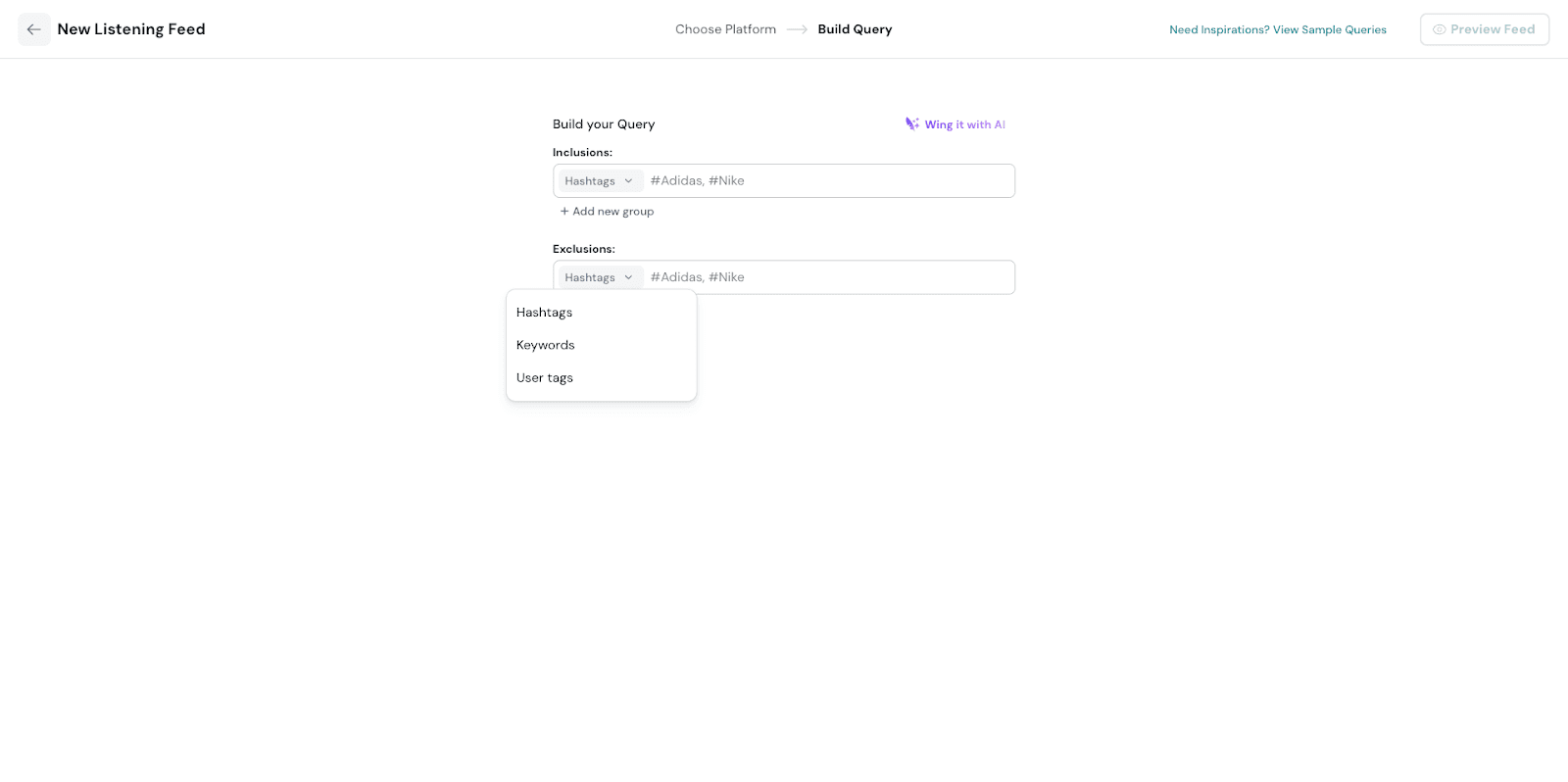Screen dimensions: 1568x782
Task: Click the Add new group label
Action: (x=612, y=212)
